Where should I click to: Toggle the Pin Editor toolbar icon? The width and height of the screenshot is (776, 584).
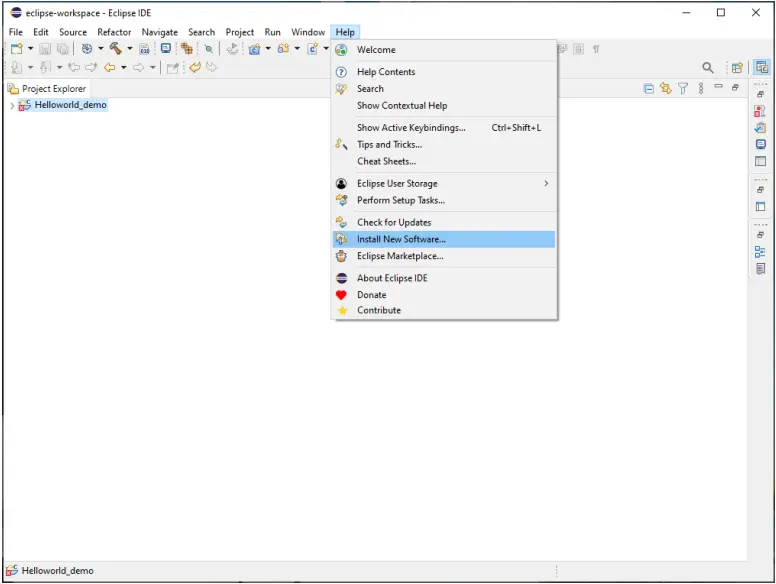(173, 68)
